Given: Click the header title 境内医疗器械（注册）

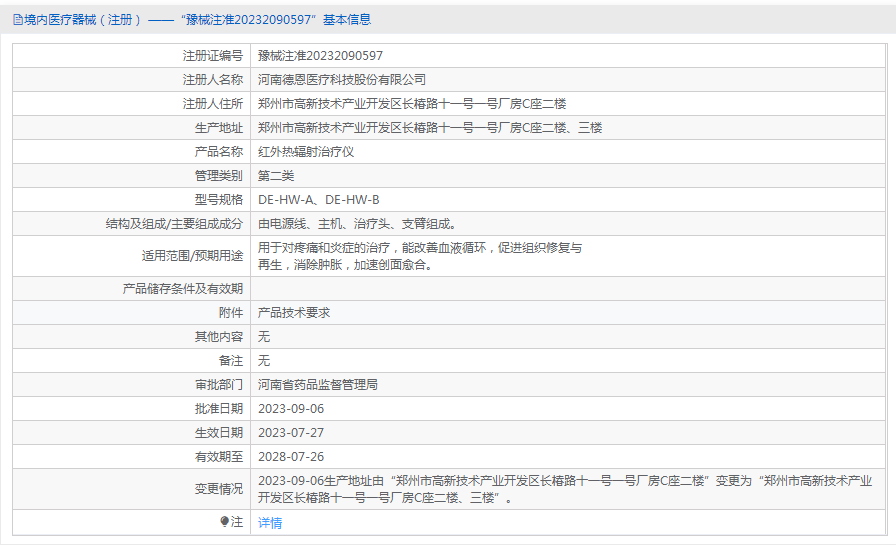Looking at the screenshot, I should click(82, 20).
